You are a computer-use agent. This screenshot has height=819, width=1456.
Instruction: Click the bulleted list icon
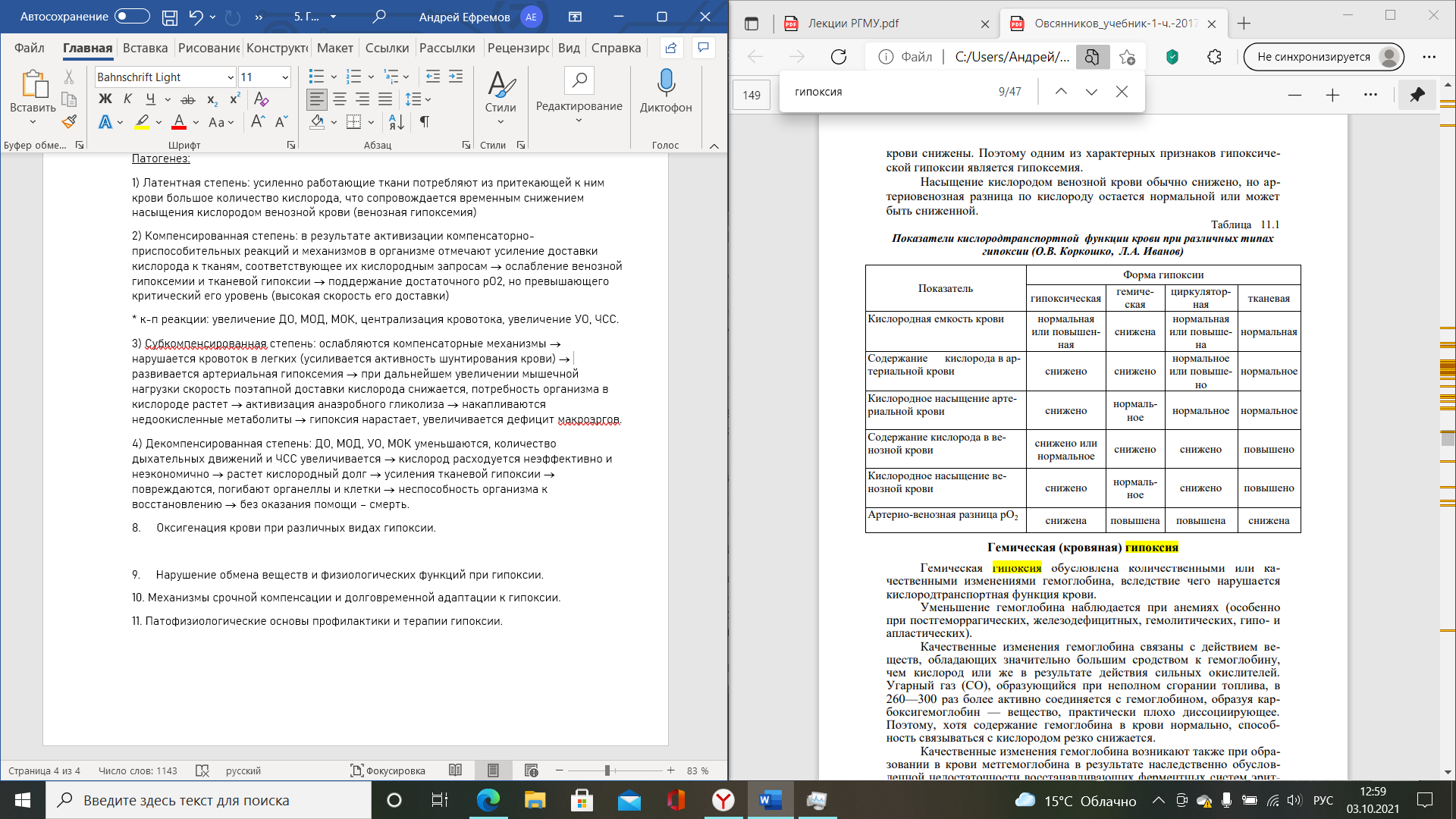[316, 77]
